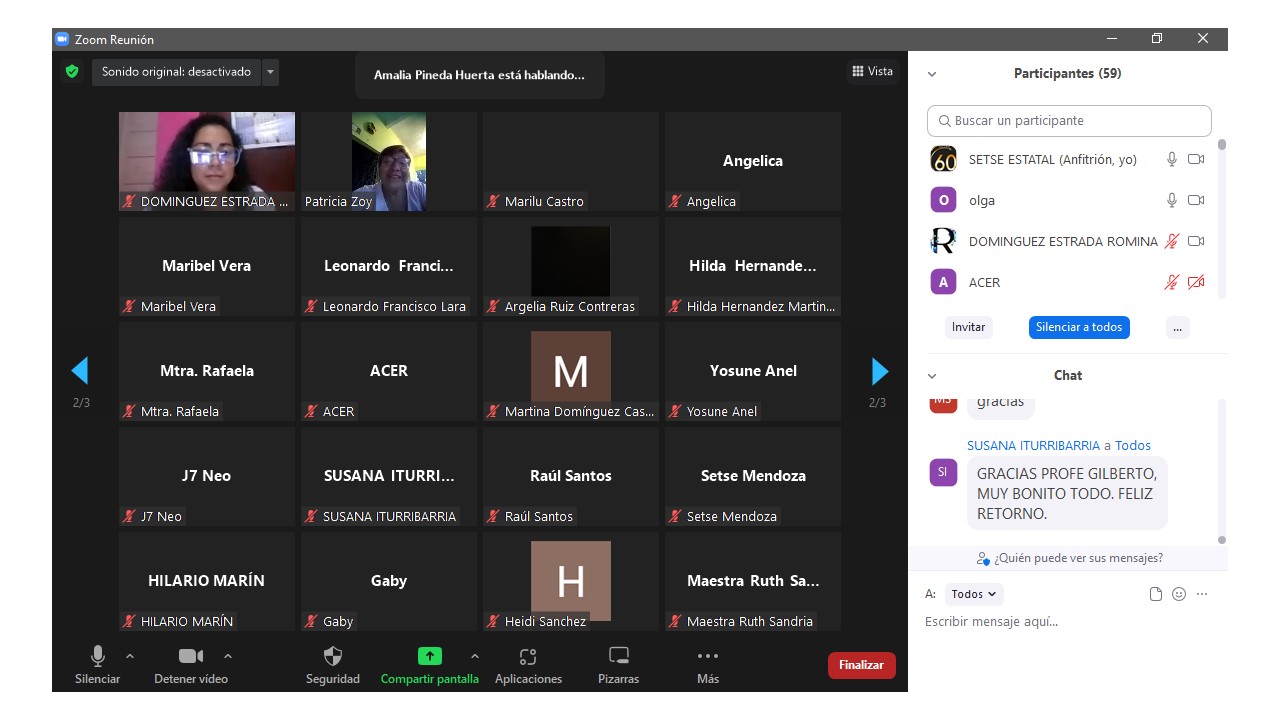This screenshot has width=1280, height=720.
Task: Expand share options caret next to Compartir pantalla
Action: point(475,656)
